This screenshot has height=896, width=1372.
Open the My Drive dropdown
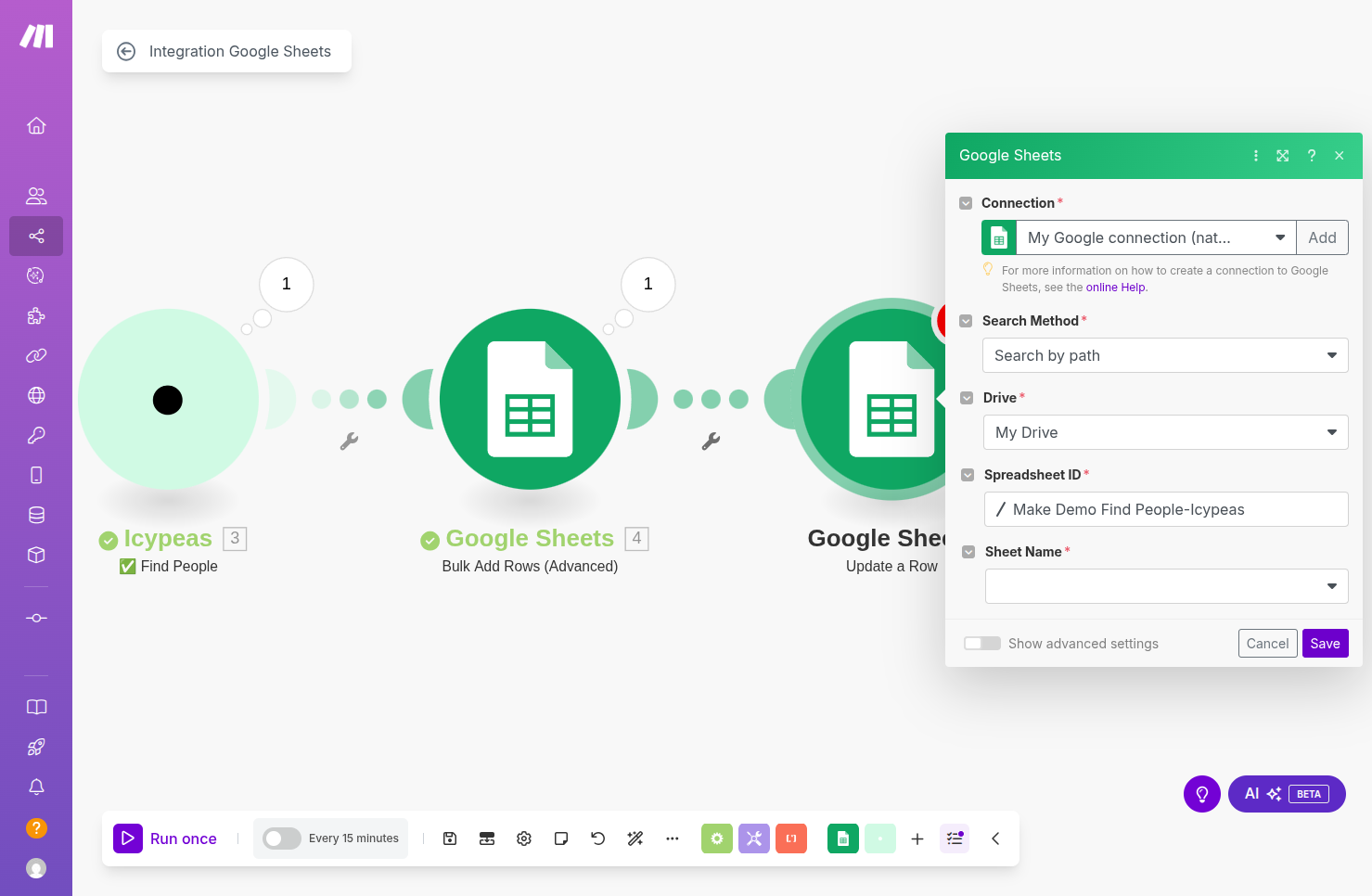pos(1165,432)
